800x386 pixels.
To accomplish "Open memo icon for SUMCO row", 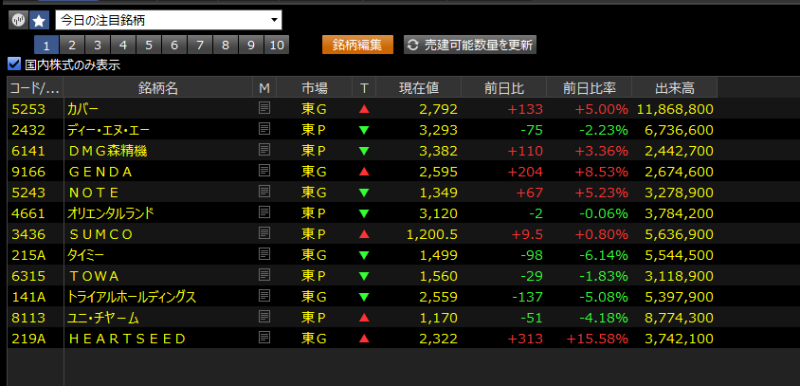I will [264, 234].
